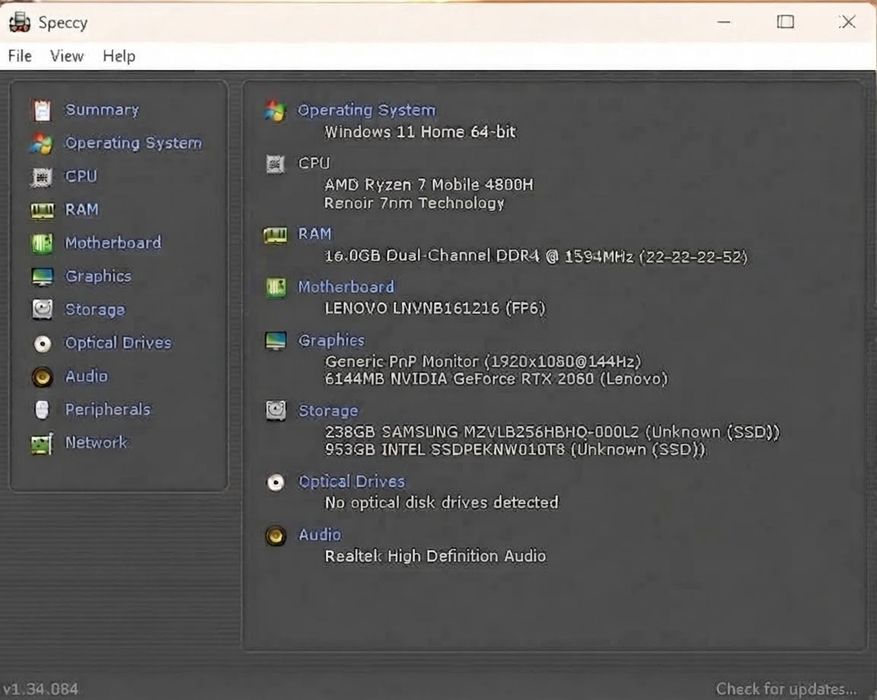This screenshot has width=877, height=700.
Task: Click the Summary clipboard icon in sidebar
Action: point(42,110)
